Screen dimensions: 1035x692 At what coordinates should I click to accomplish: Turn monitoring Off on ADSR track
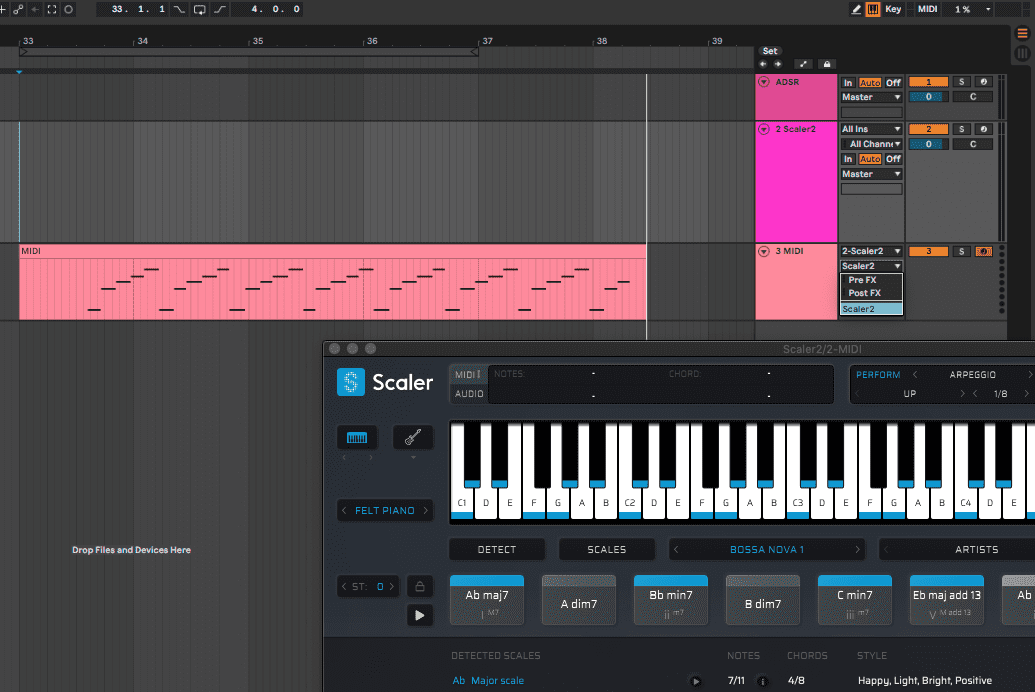tap(893, 83)
